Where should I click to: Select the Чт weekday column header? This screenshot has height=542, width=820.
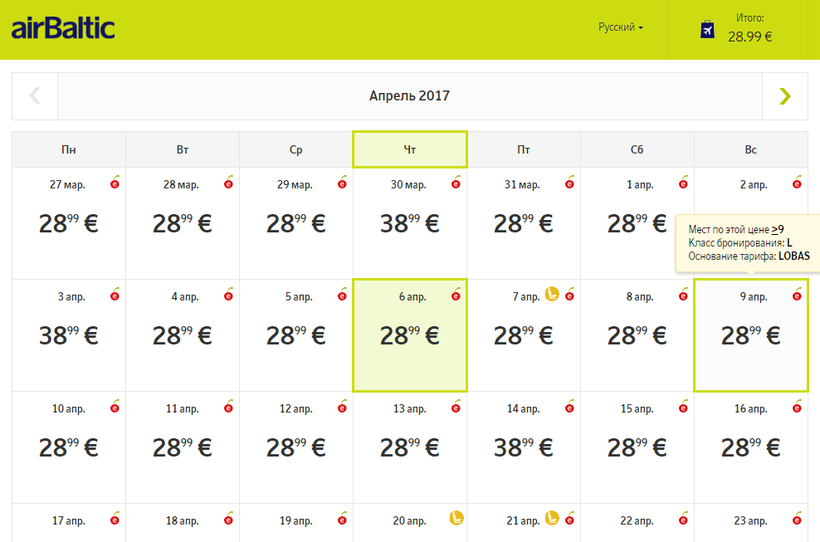pos(410,150)
